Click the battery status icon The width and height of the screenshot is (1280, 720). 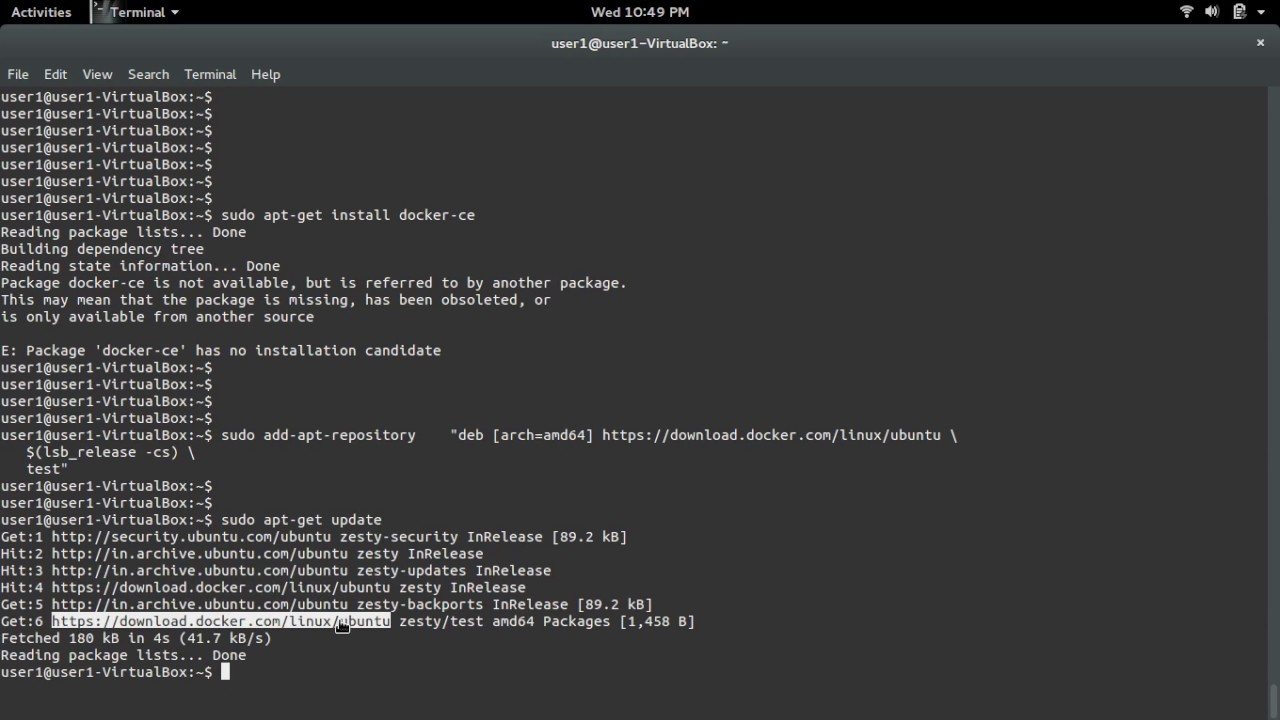coord(1238,12)
